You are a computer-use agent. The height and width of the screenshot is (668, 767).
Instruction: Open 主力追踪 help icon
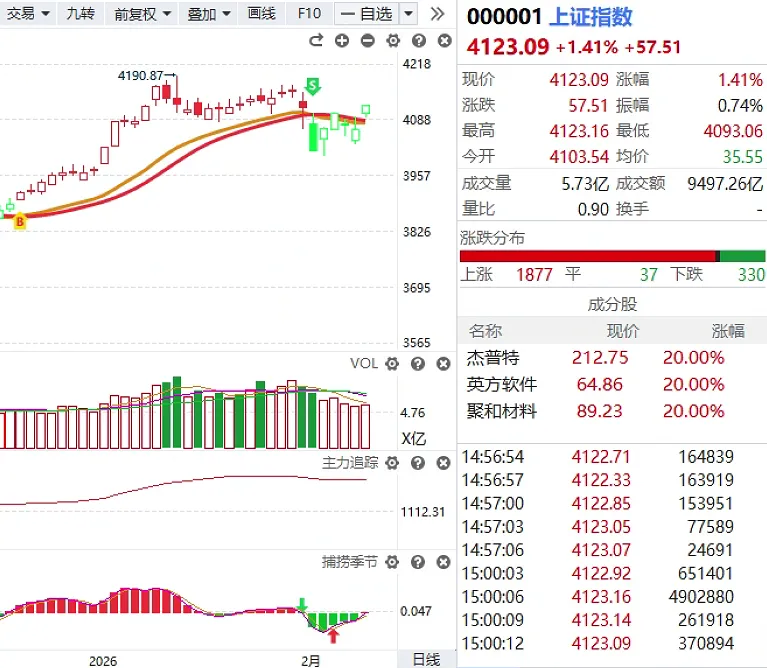[x=418, y=463]
